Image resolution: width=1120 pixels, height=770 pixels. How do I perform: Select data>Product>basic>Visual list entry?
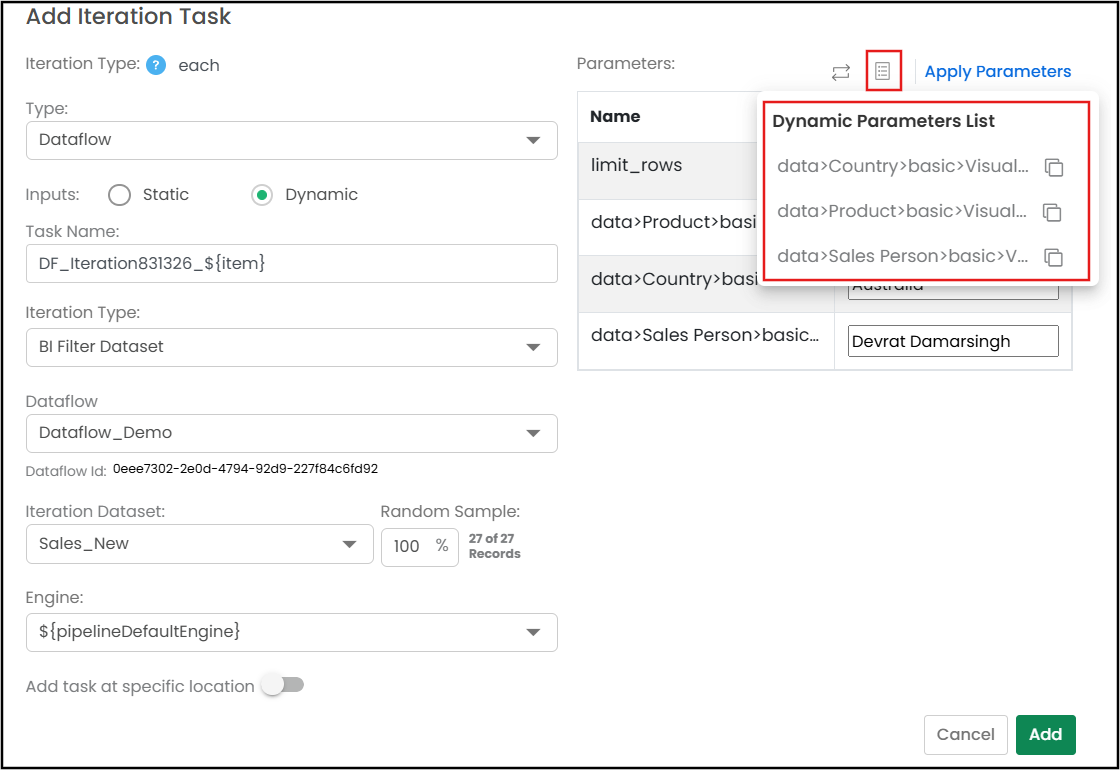901,211
